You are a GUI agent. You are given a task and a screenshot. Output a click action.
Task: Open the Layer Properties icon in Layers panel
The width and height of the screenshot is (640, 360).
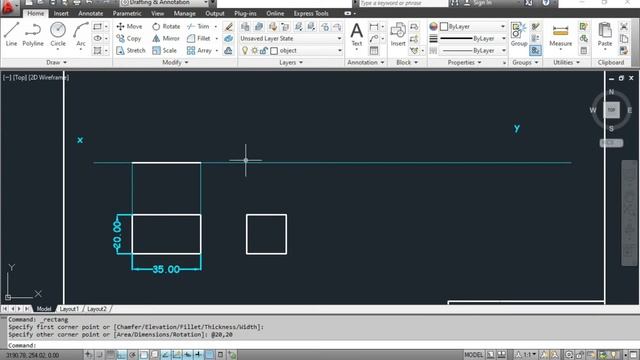245,27
